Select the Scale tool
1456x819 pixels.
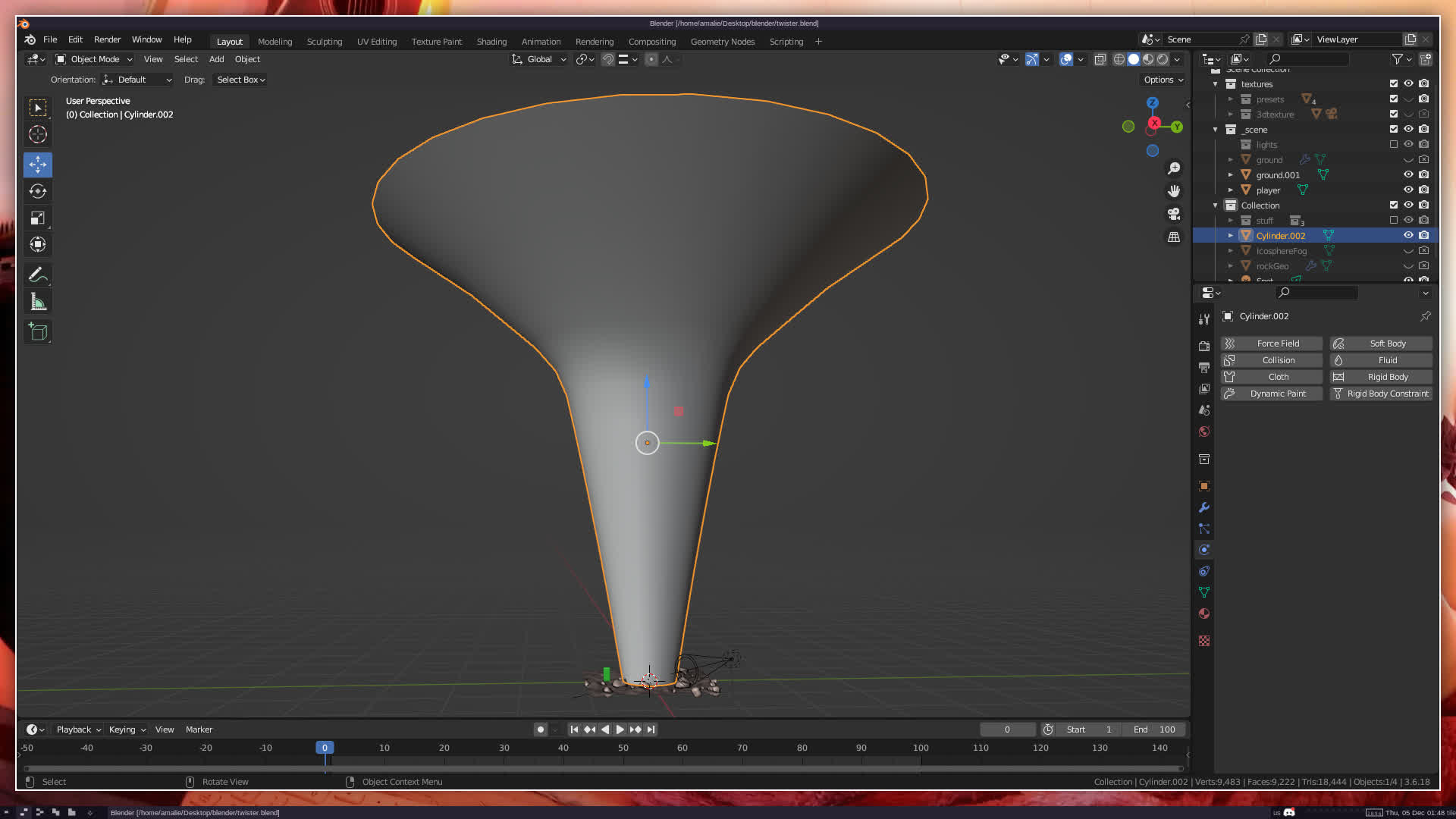[38, 218]
